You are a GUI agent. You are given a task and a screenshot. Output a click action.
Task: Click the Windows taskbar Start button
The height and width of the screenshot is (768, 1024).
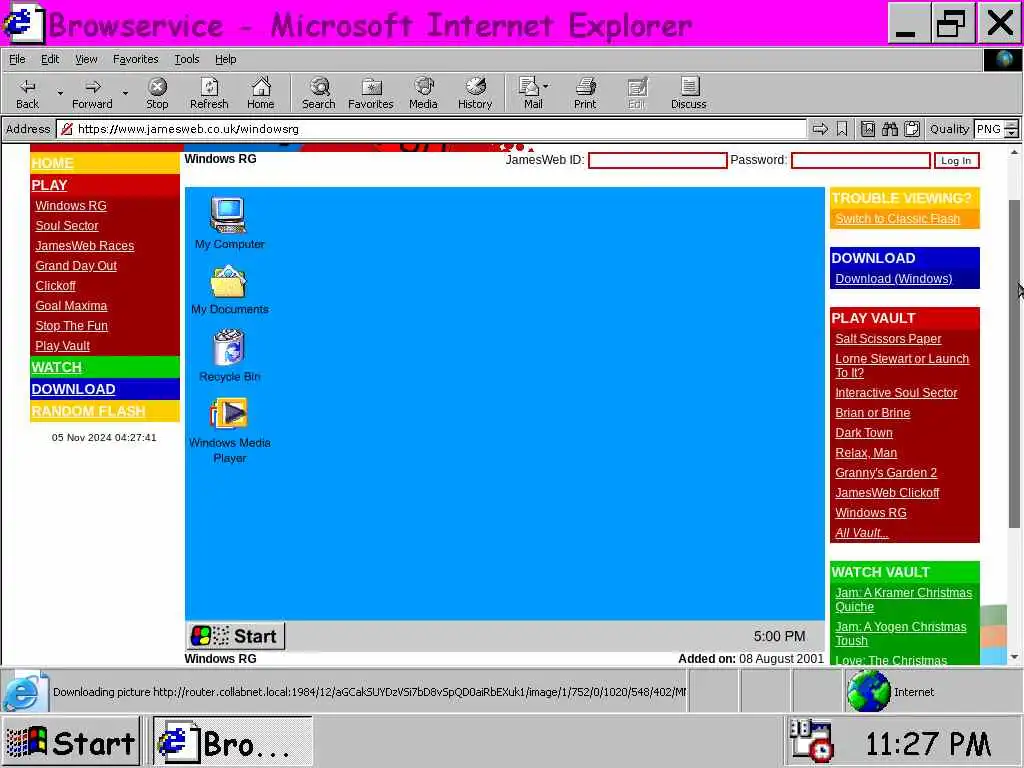tap(71, 743)
